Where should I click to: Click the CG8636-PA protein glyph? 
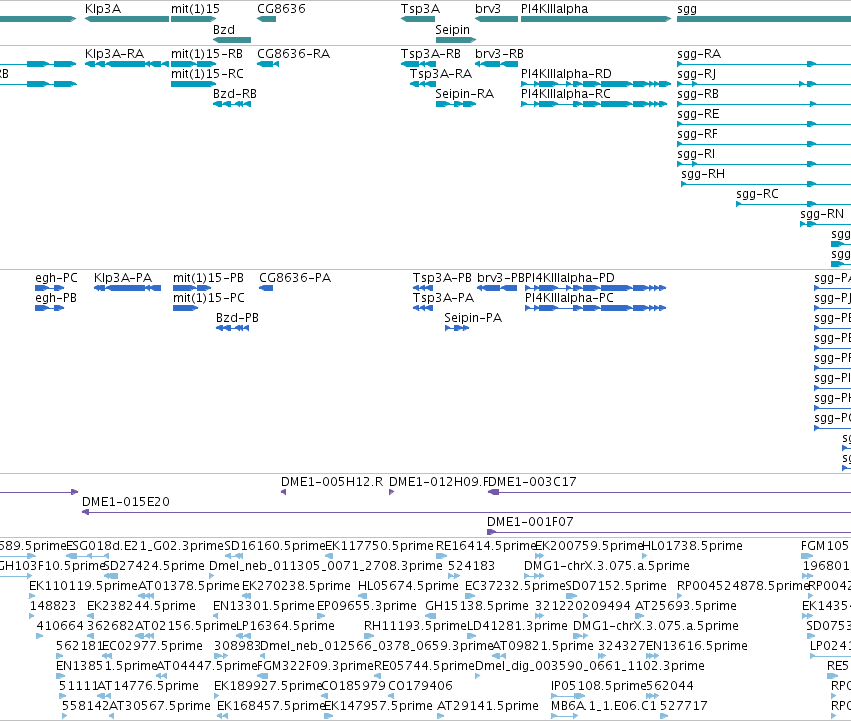click(x=266, y=288)
